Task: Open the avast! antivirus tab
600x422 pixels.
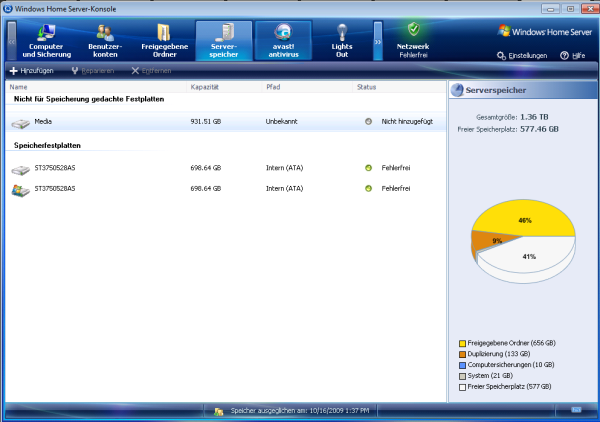Action: (283, 41)
